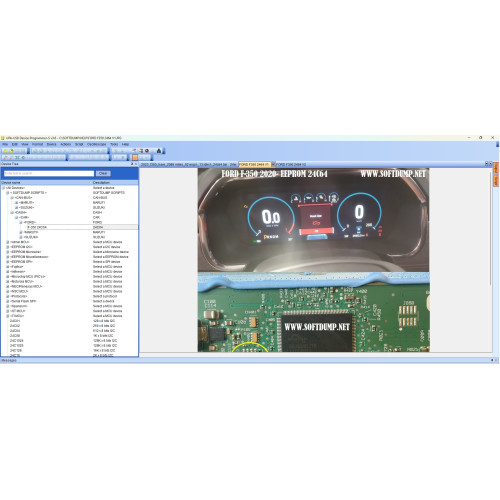
Task: Open the Device menu
Action: (51, 144)
